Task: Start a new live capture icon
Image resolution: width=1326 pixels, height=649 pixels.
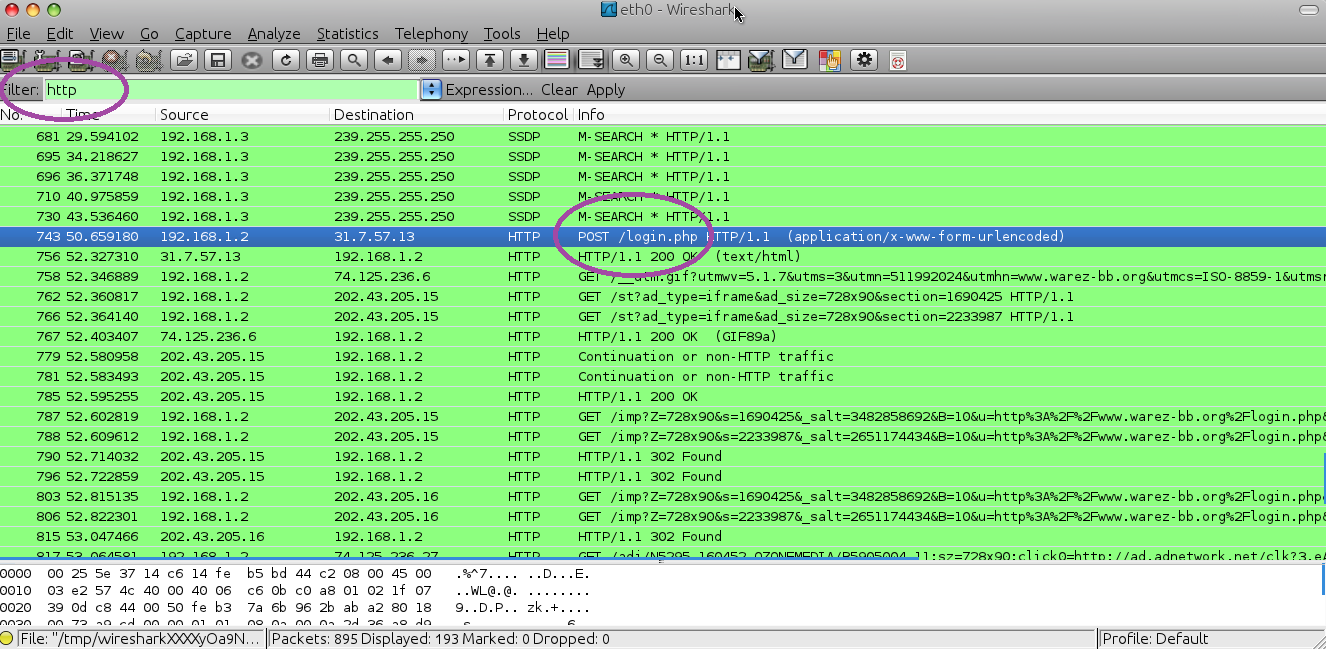Action: point(81,60)
